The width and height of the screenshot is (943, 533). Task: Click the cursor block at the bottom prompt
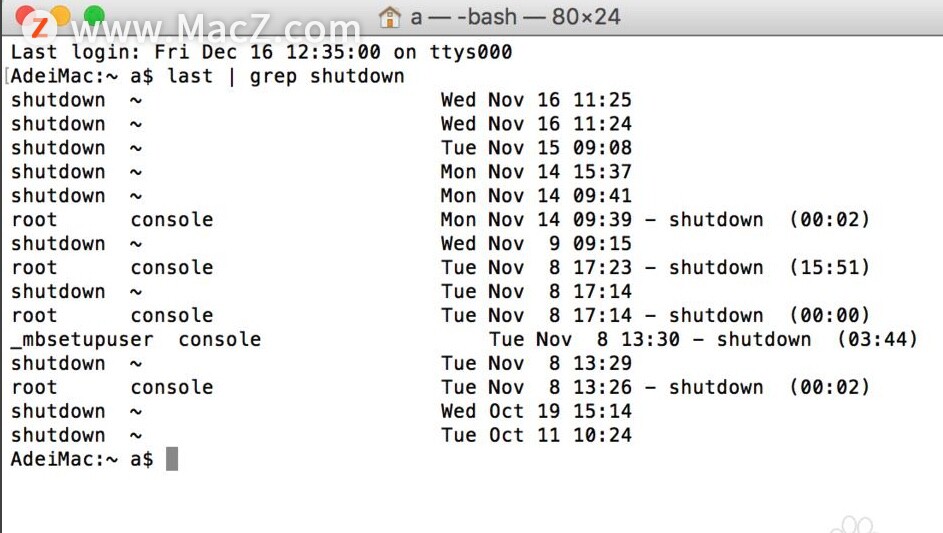[x=172, y=459]
